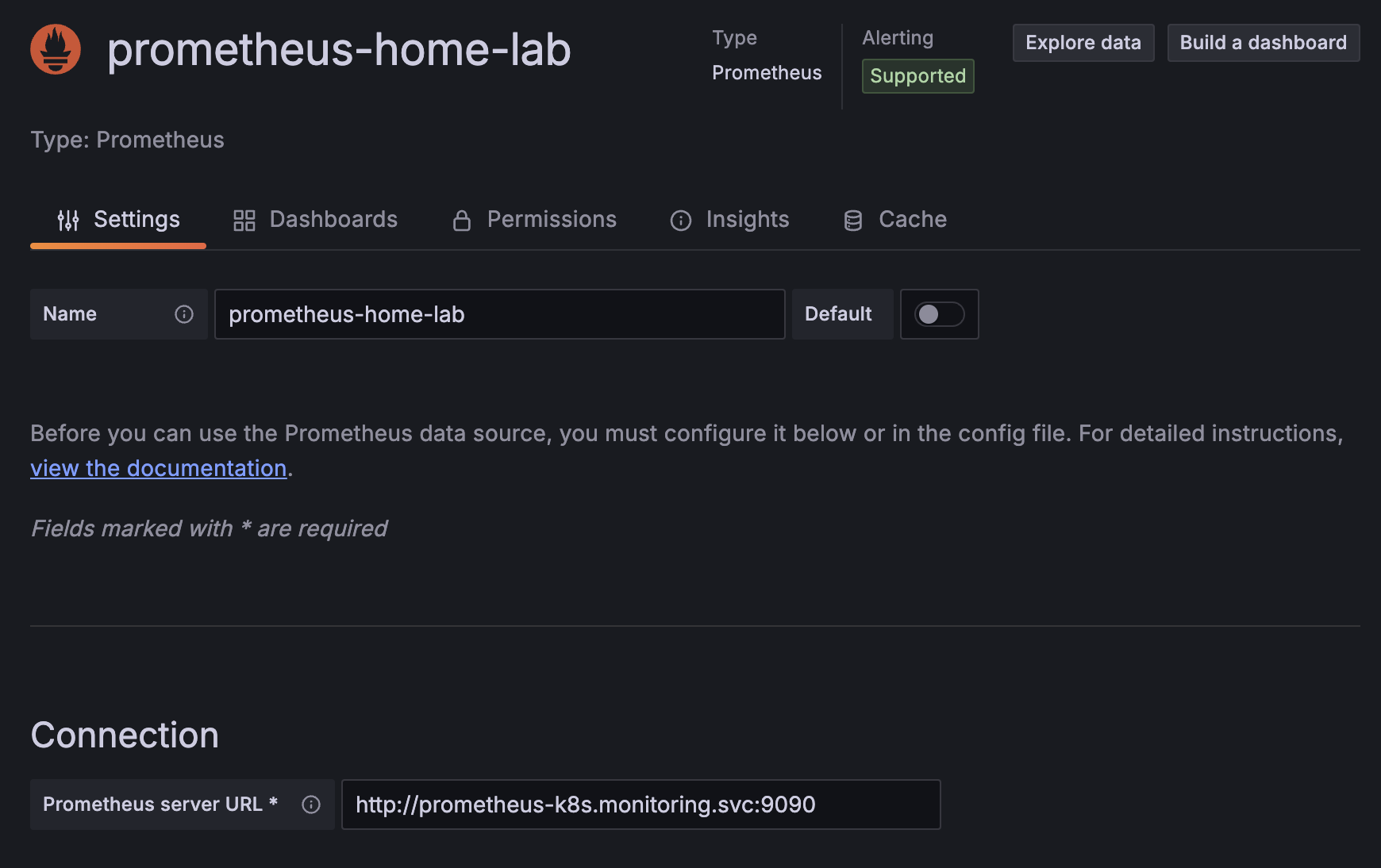Click the Prometheus server URL info icon
Image resolution: width=1381 pixels, height=868 pixels.
(311, 805)
